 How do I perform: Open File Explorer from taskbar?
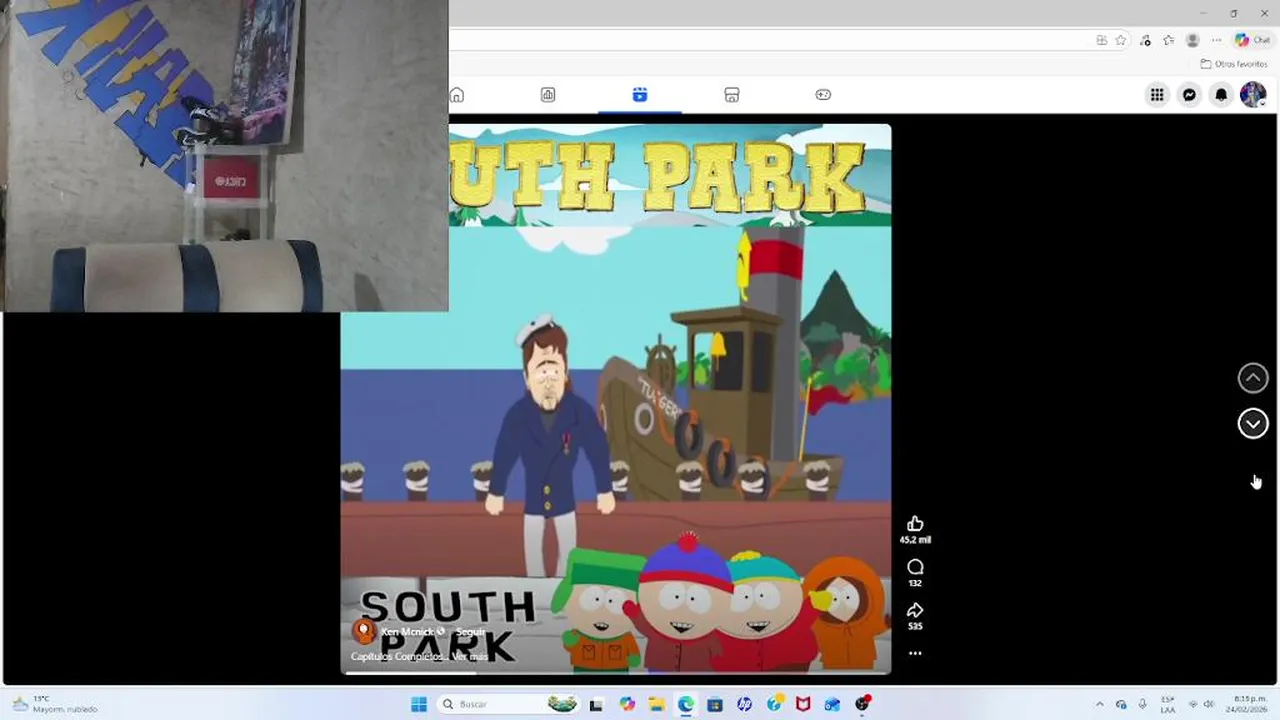click(x=656, y=704)
